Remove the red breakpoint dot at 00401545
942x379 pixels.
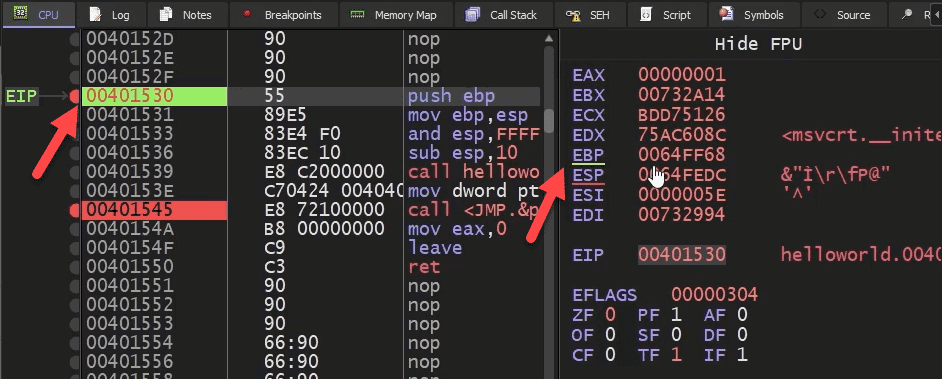(74, 210)
